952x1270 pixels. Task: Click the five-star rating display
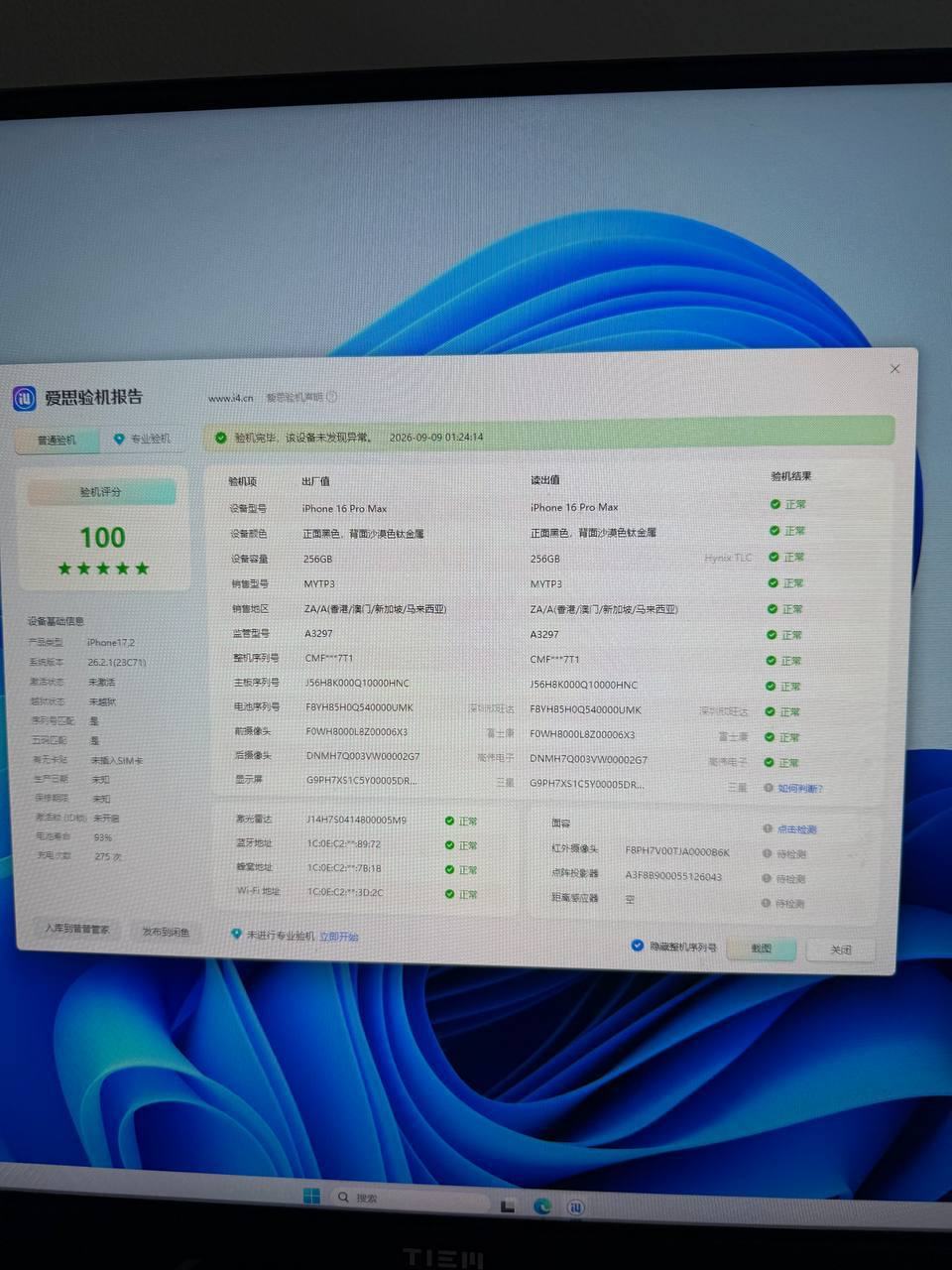click(x=102, y=569)
